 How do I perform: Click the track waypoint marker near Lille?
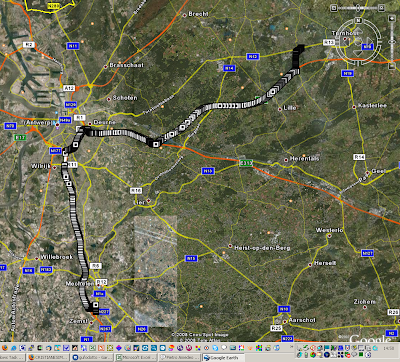[x=273, y=91]
